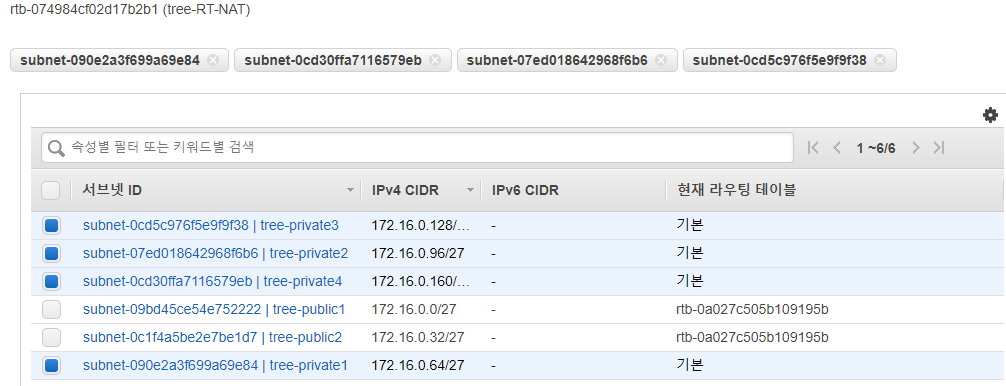Go to last page of subnet list
Image resolution: width=1006 pixels, height=386 pixels.
coord(939,148)
